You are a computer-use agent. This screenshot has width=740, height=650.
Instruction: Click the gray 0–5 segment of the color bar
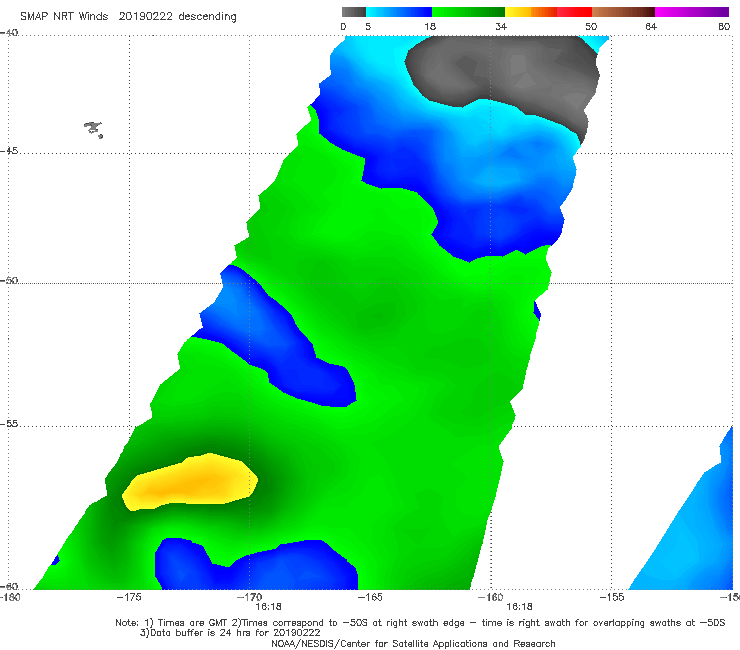354,12
